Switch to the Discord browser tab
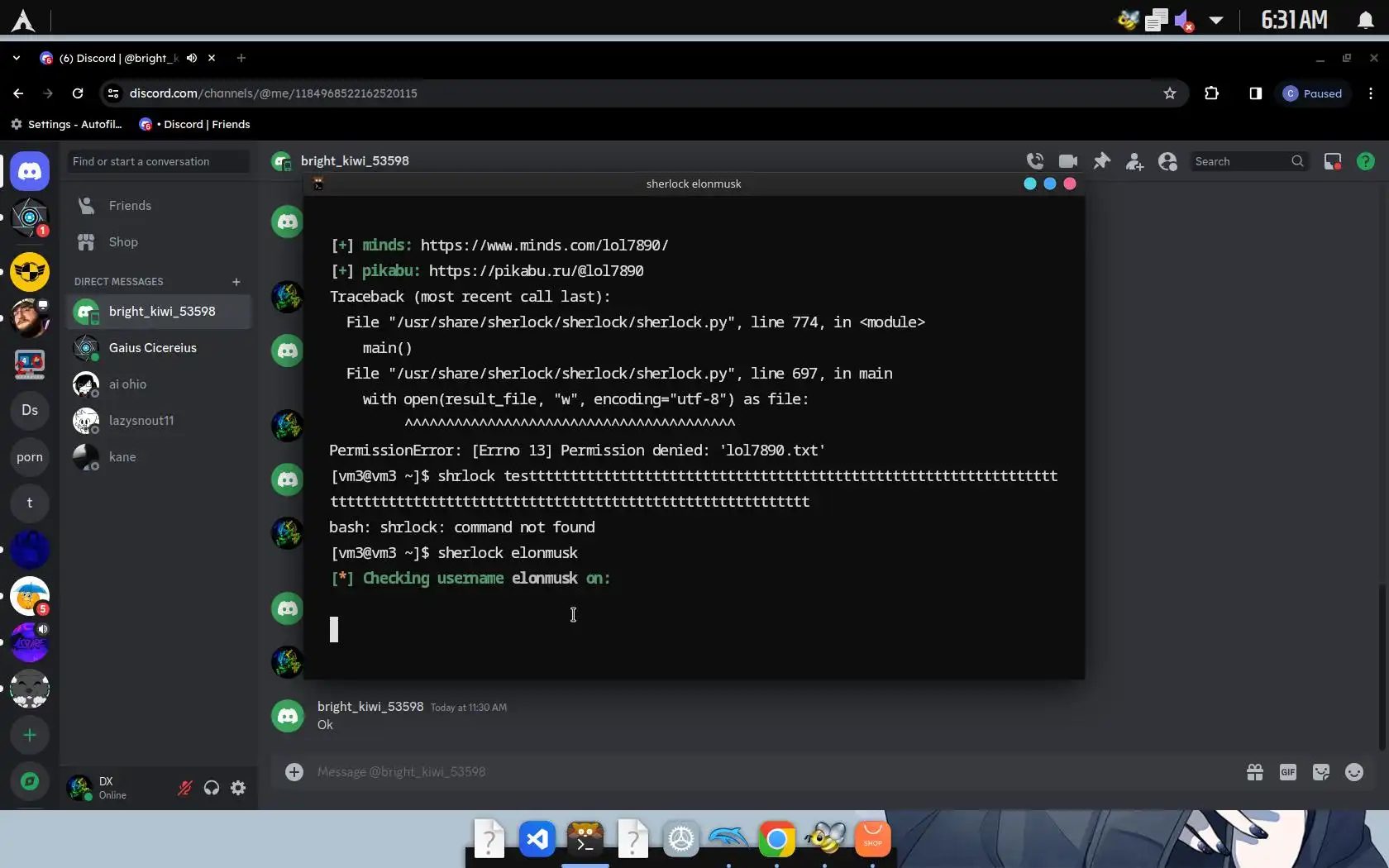Screen dimensions: 1389x868 click(128, 58)
